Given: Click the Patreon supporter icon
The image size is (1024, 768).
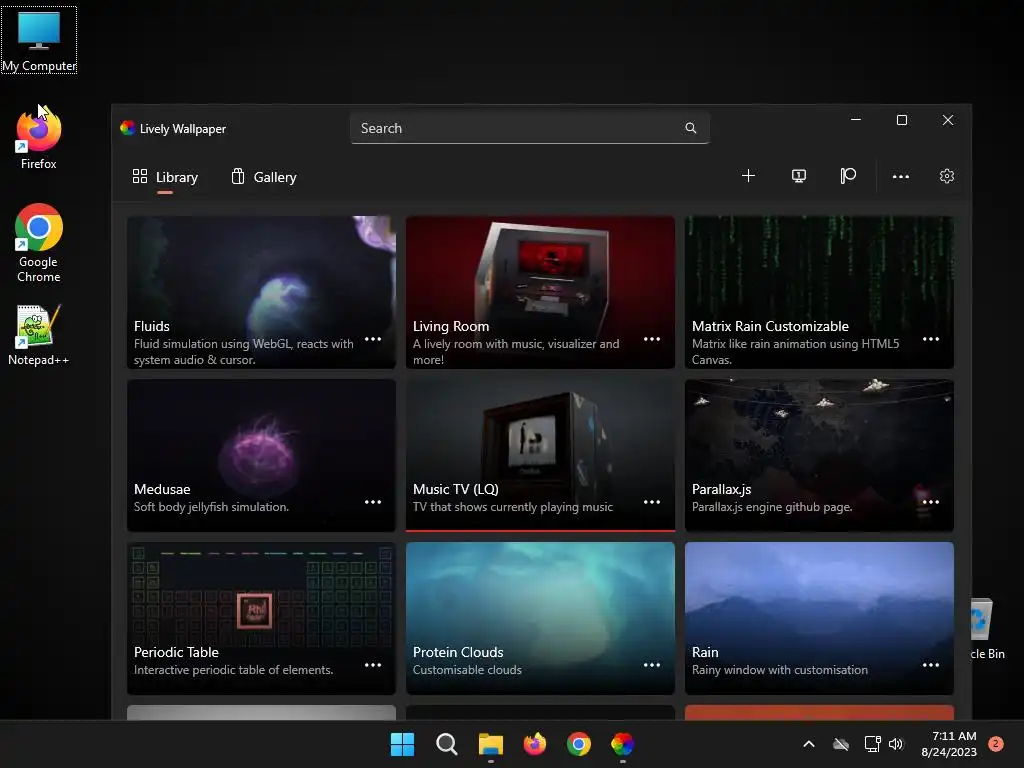Looking at the screenshot, I should (x=848, y=176).
